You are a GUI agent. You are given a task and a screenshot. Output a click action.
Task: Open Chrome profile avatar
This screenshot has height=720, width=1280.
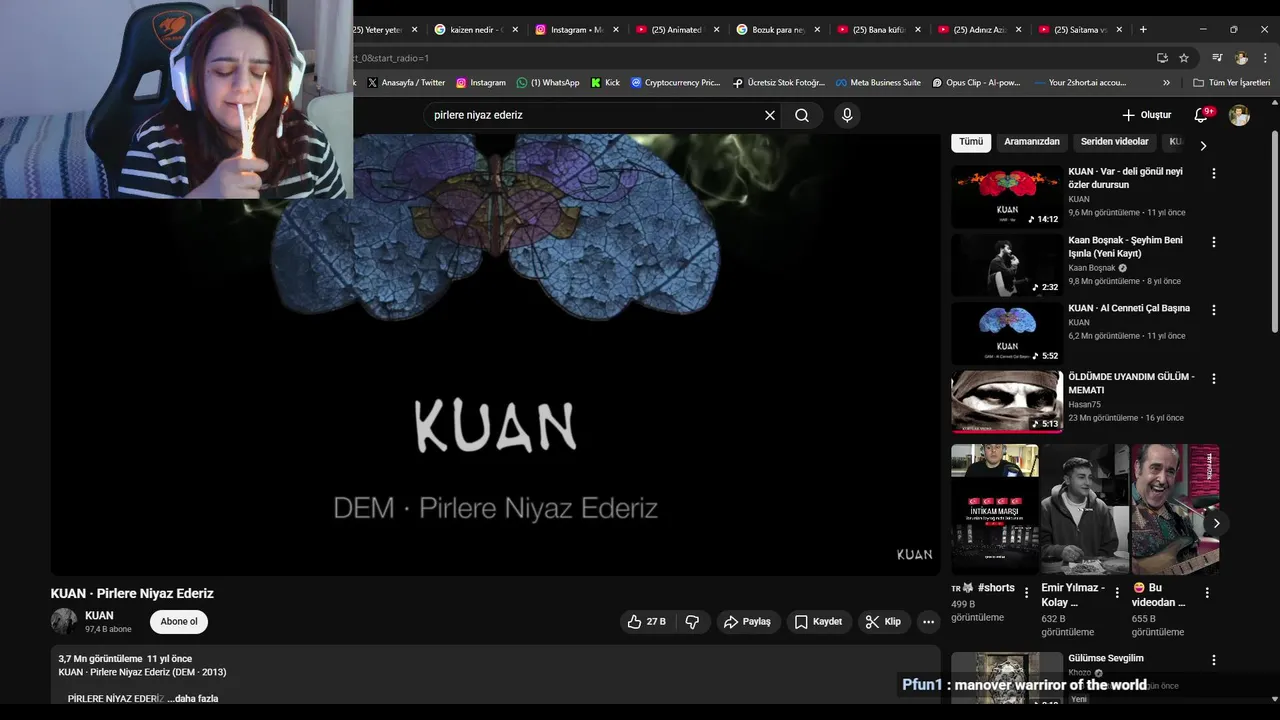tap(1241, 58)
